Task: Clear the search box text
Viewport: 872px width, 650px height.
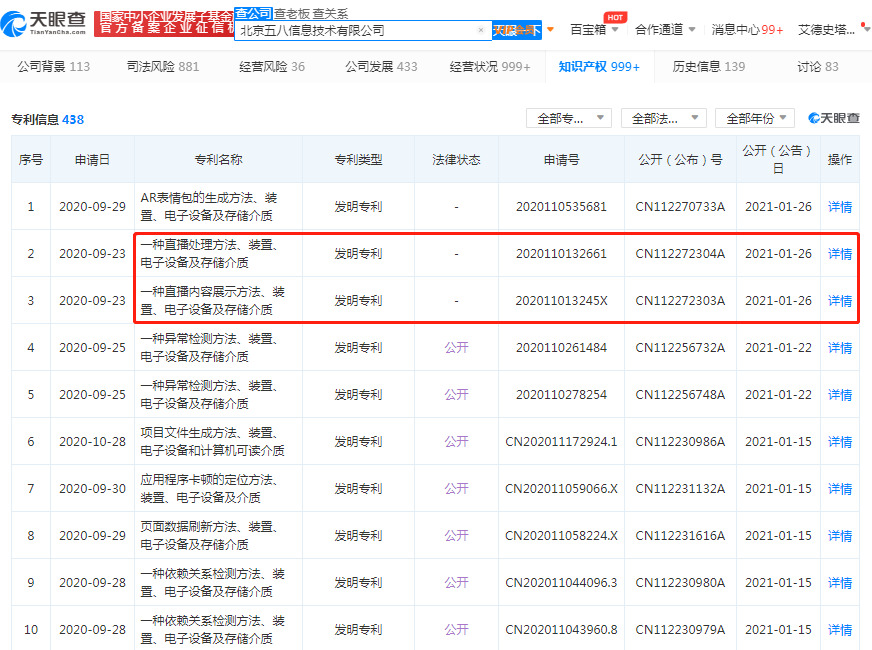Action: click(x=480, y=30)
